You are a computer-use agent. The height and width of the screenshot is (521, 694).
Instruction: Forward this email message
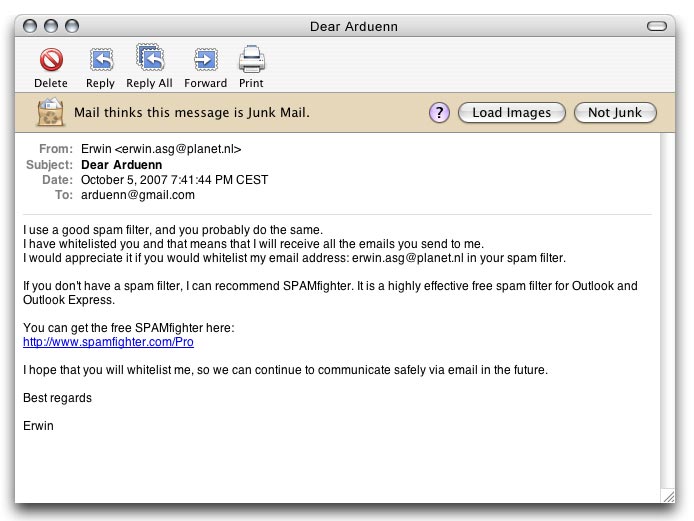tap(205, 59)
